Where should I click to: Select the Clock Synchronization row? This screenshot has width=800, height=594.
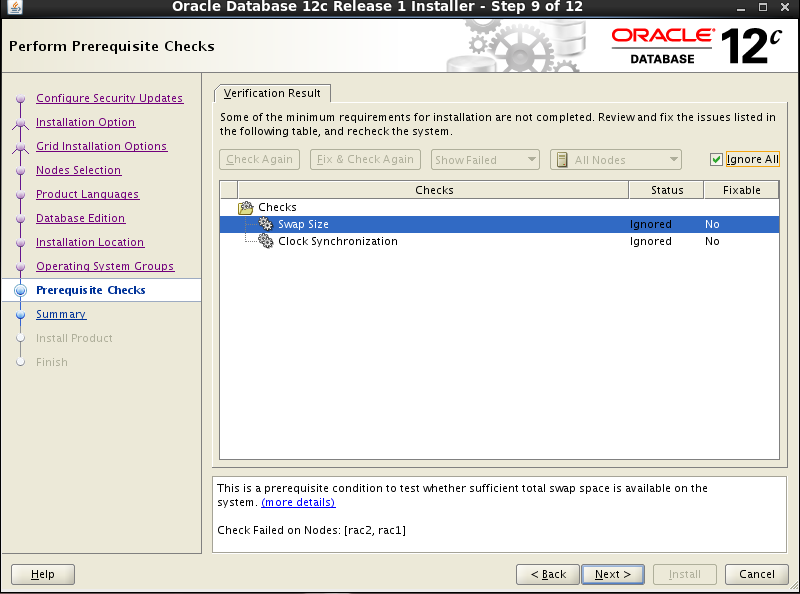499,241
